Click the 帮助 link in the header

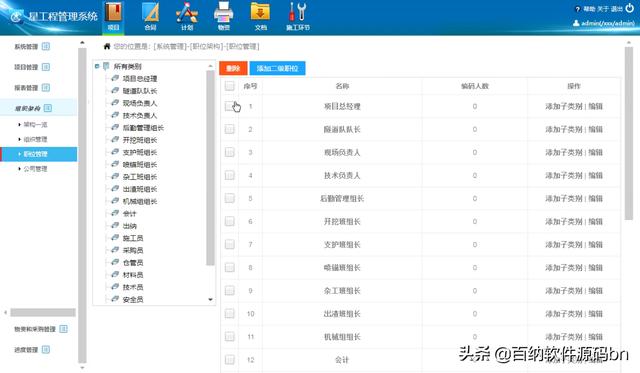click(589, 9)
